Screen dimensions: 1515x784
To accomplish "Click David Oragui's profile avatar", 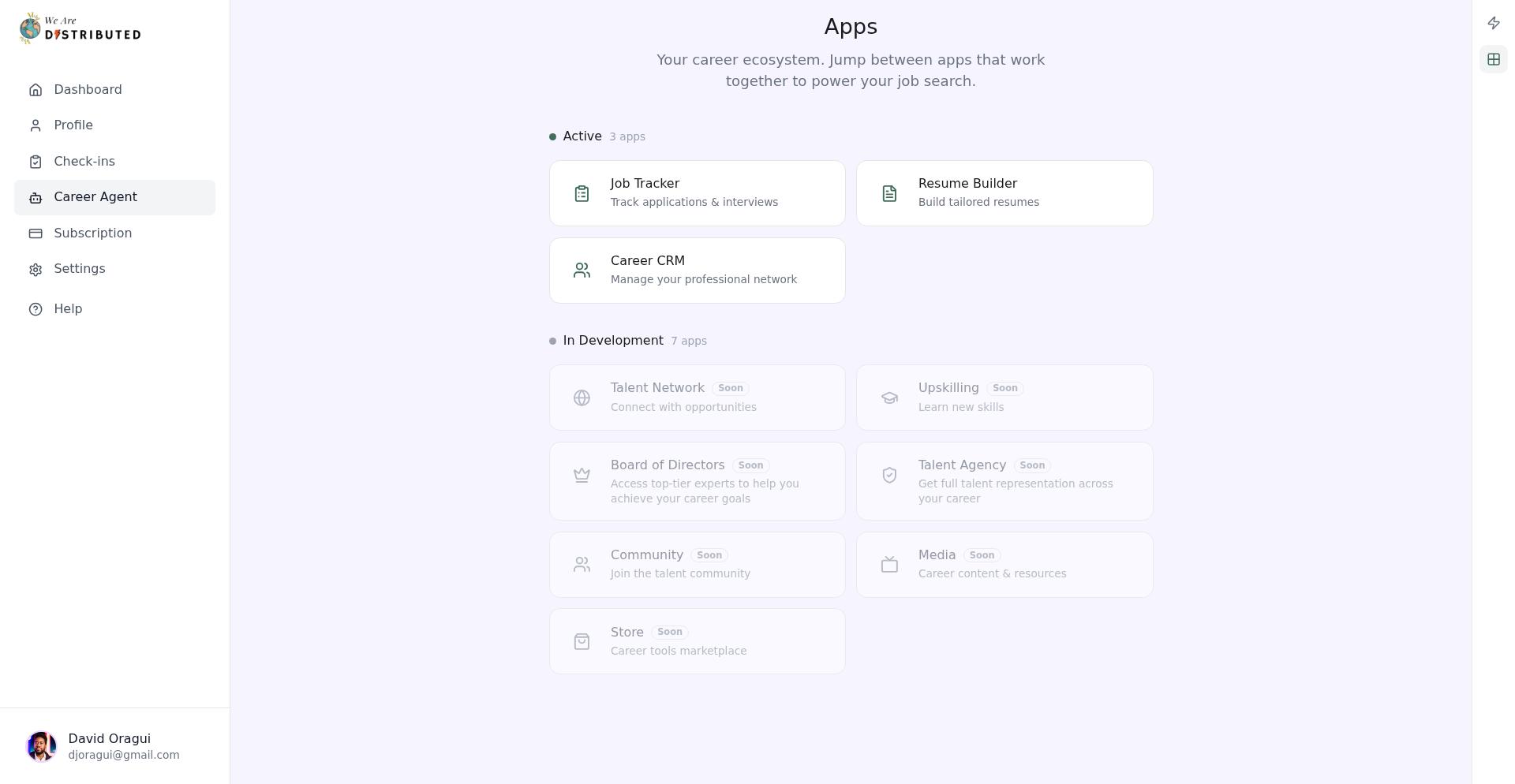I will coord(42,745).
